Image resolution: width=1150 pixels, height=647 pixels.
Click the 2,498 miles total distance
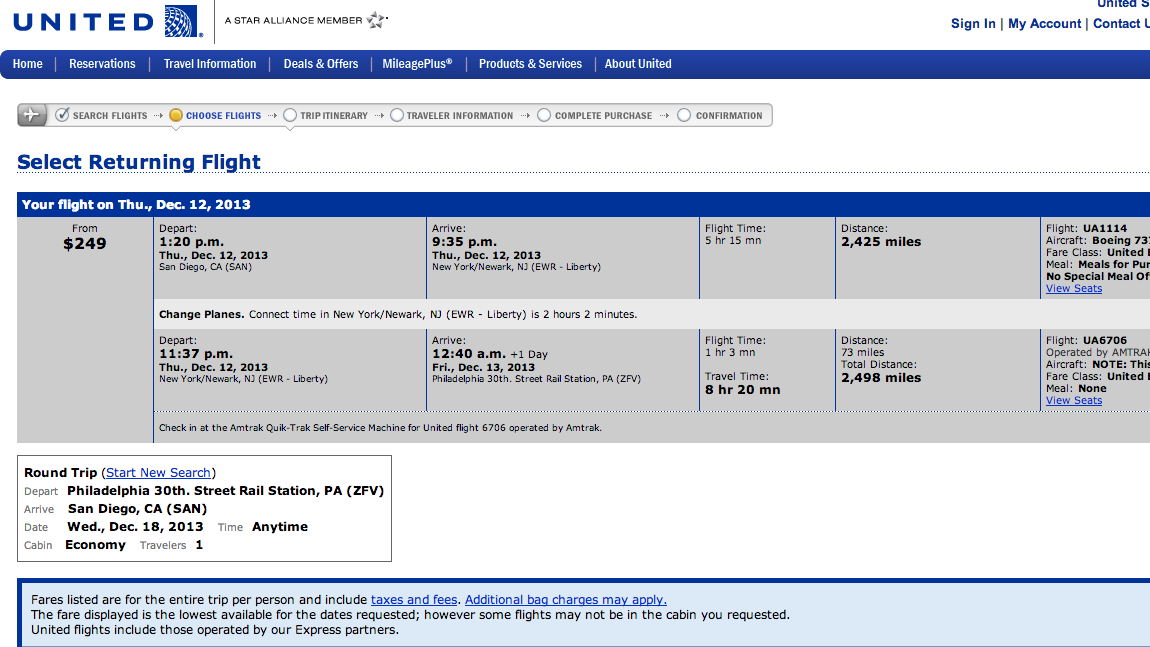[x=881, y=378]
